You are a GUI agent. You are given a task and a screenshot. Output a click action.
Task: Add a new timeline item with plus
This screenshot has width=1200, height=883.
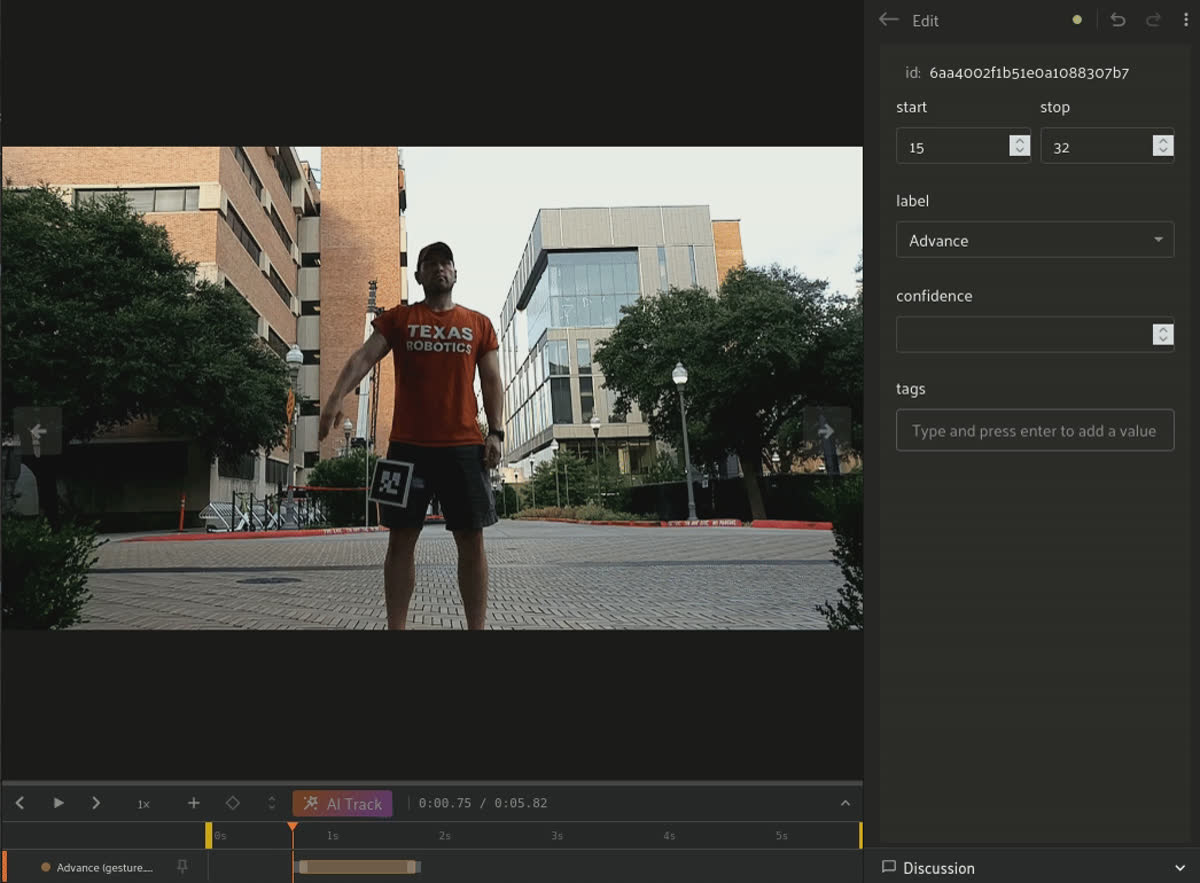[194, 803]
